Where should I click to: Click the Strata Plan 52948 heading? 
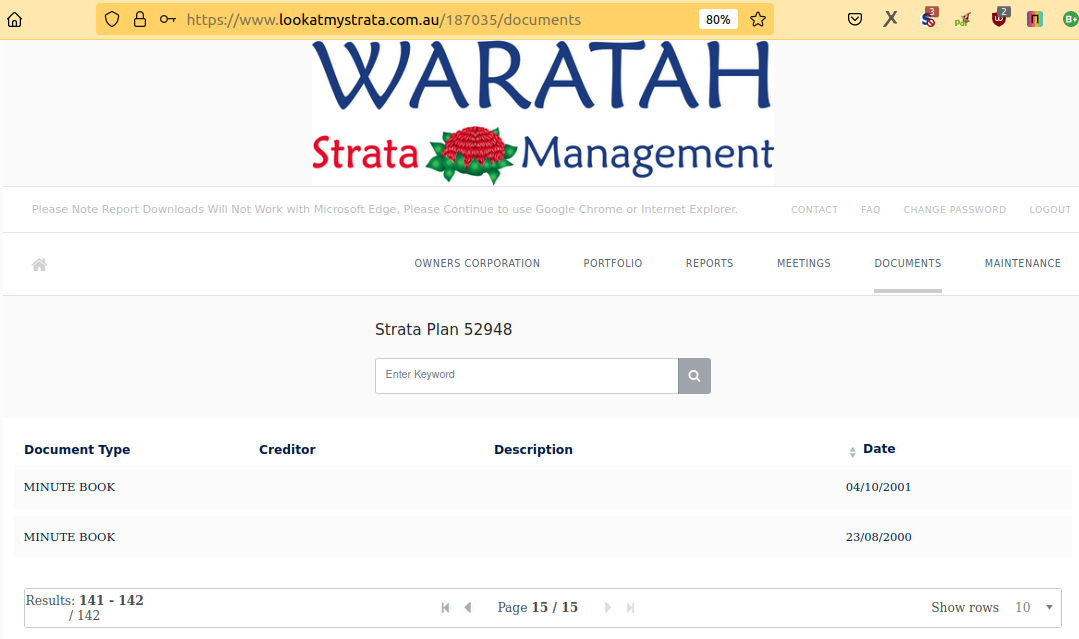coord(443,329)
